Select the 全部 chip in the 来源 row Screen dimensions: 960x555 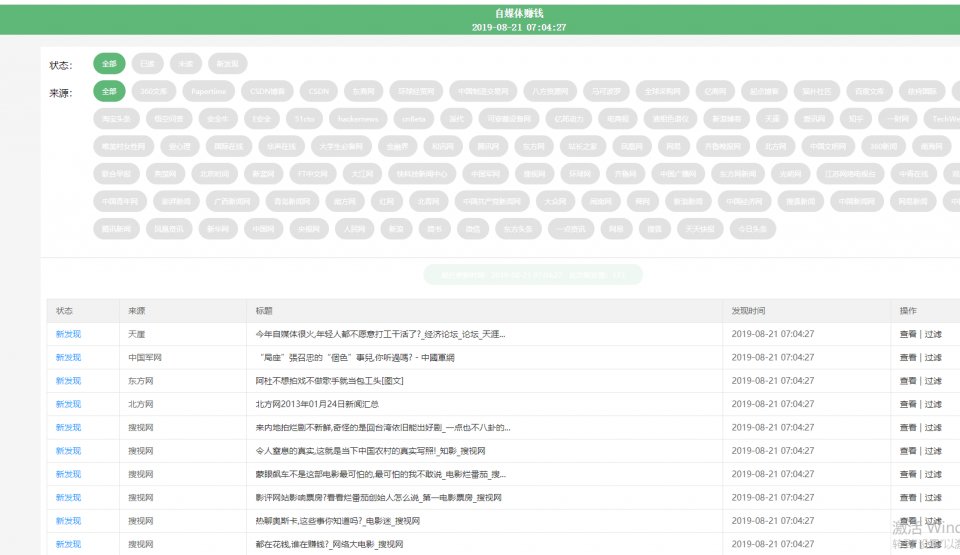click(x=109, y=91)
